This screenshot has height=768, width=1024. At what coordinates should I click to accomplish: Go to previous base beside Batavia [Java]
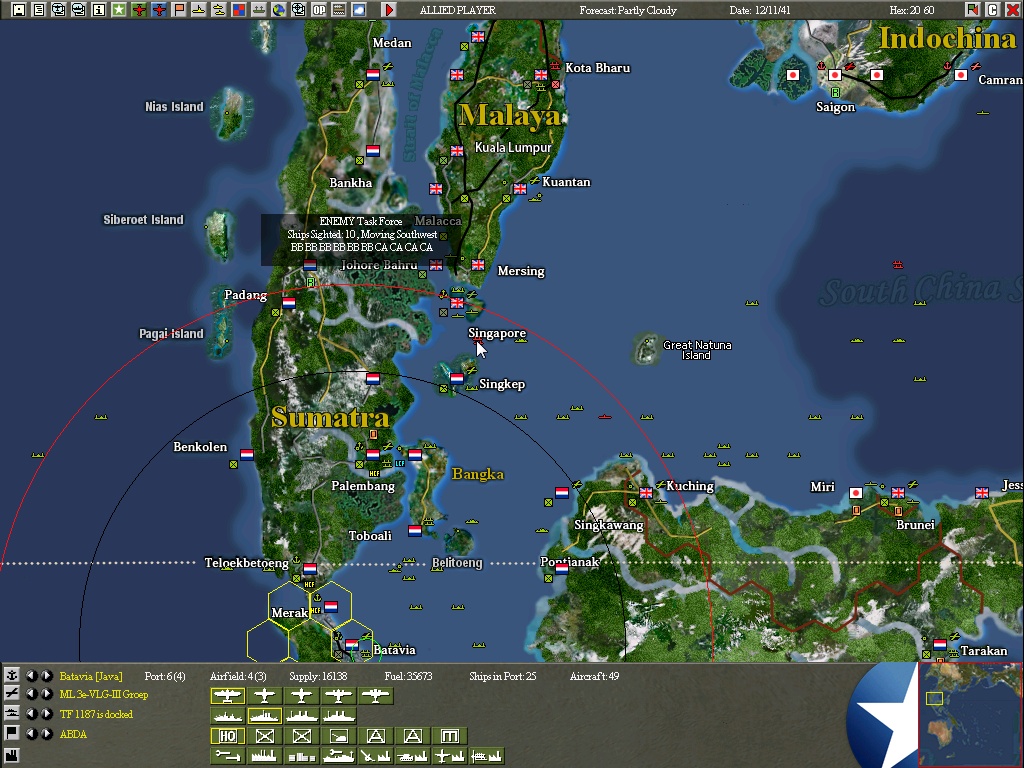(31, 675)
